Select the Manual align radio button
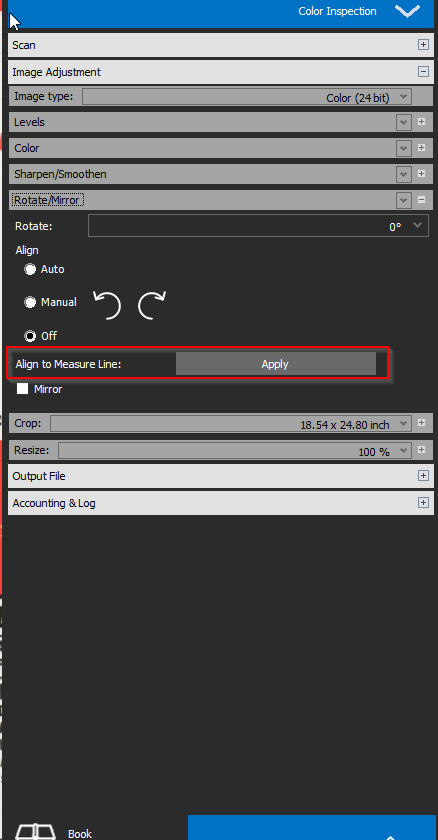This screenshot has width=438, height=840. (30, 302)
